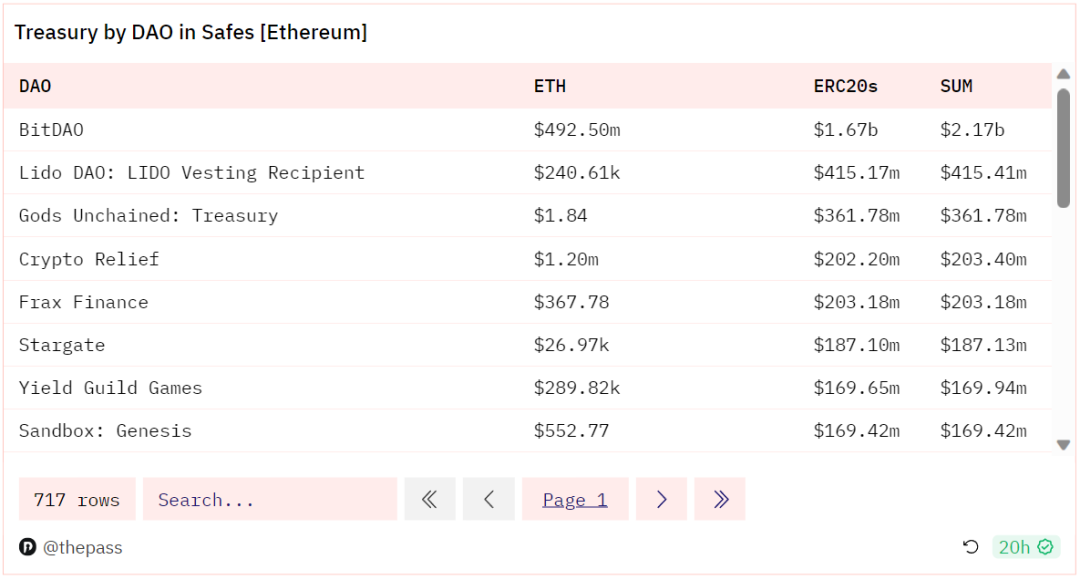Sort by the SUM column header
This screenshot has height=580, width=1080.
(x=956, y=86)
